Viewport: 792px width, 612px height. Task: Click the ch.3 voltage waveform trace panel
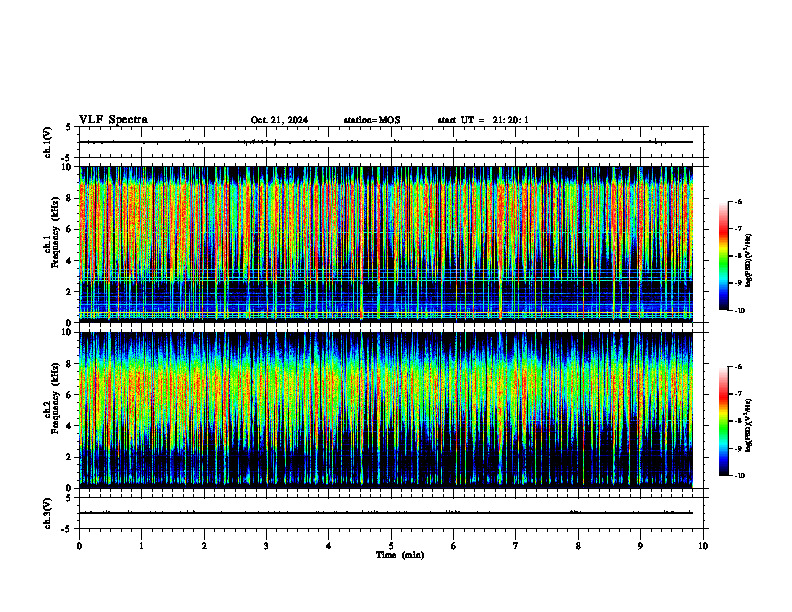tap(391, 513)
